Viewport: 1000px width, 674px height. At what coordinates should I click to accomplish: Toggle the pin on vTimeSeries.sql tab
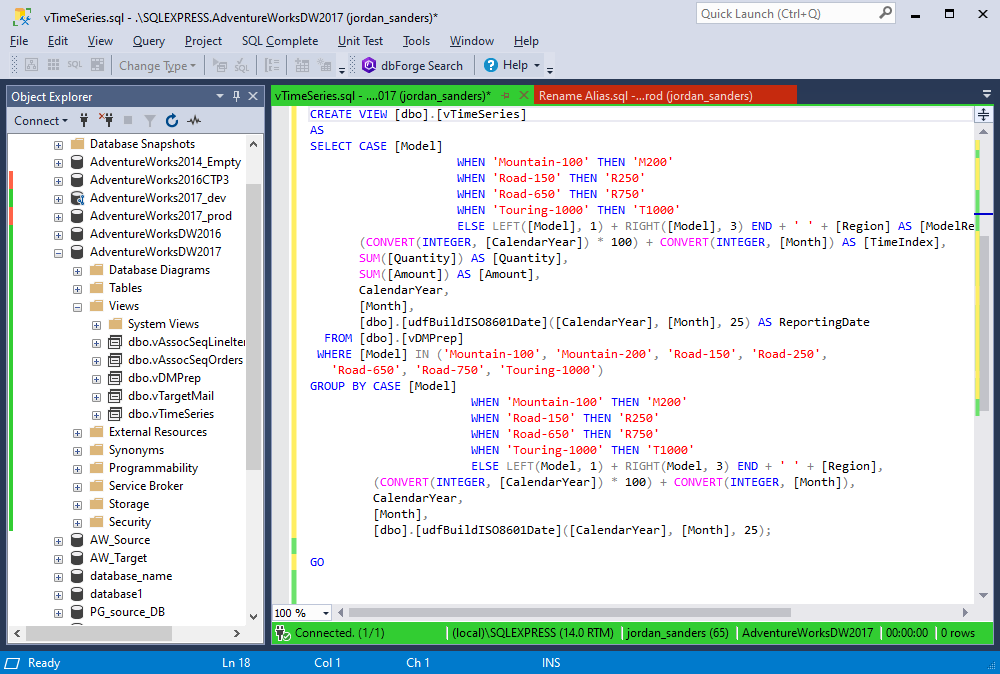pyautogui.click(x=506, y=95)
